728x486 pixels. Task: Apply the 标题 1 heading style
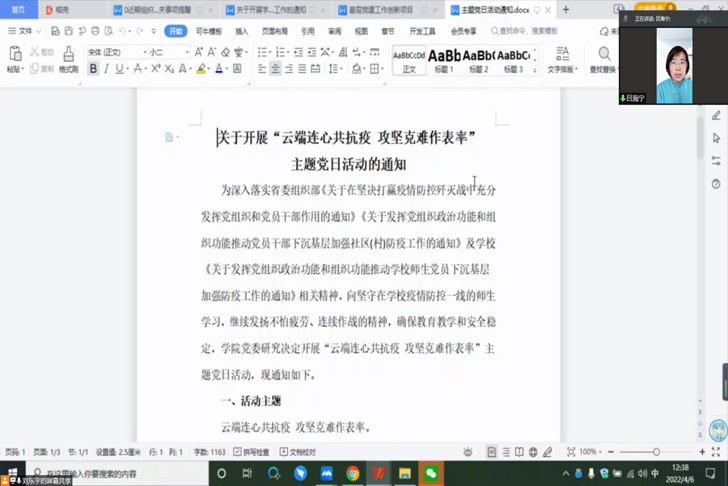click(x=444, y=59)
